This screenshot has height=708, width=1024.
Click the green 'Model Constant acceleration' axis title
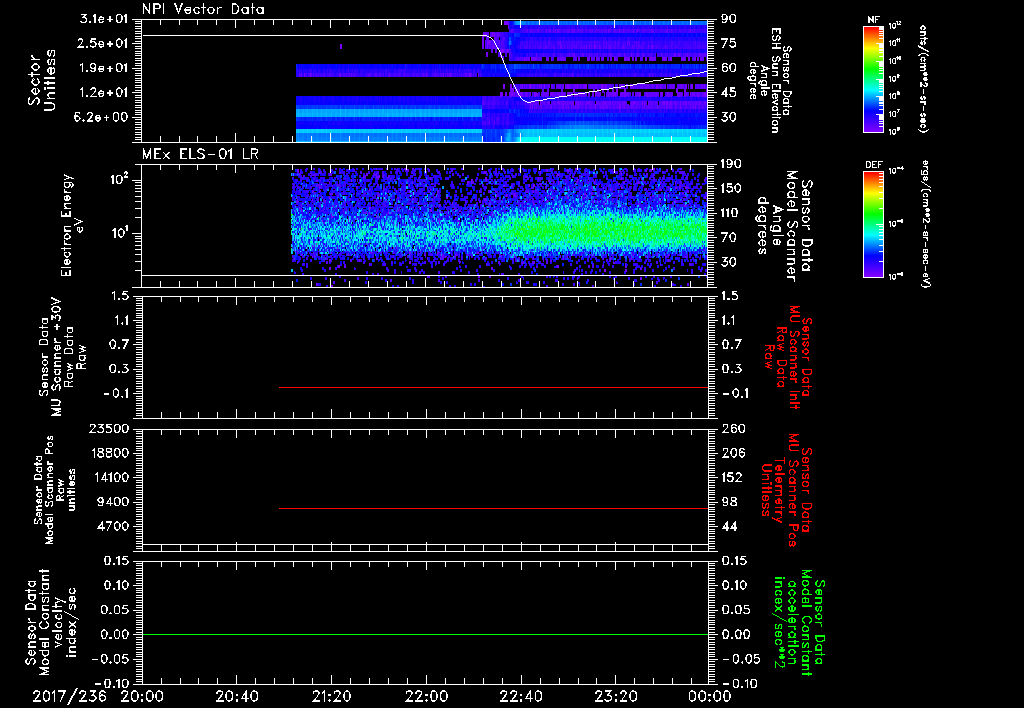coord(798,622)
